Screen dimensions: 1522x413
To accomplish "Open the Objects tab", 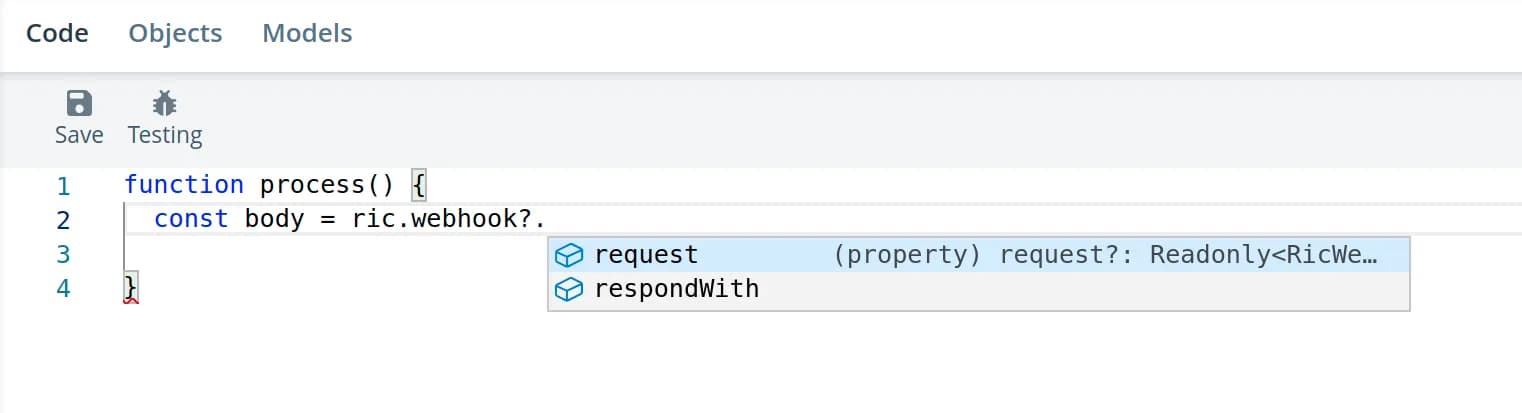I will click(175, 33).
